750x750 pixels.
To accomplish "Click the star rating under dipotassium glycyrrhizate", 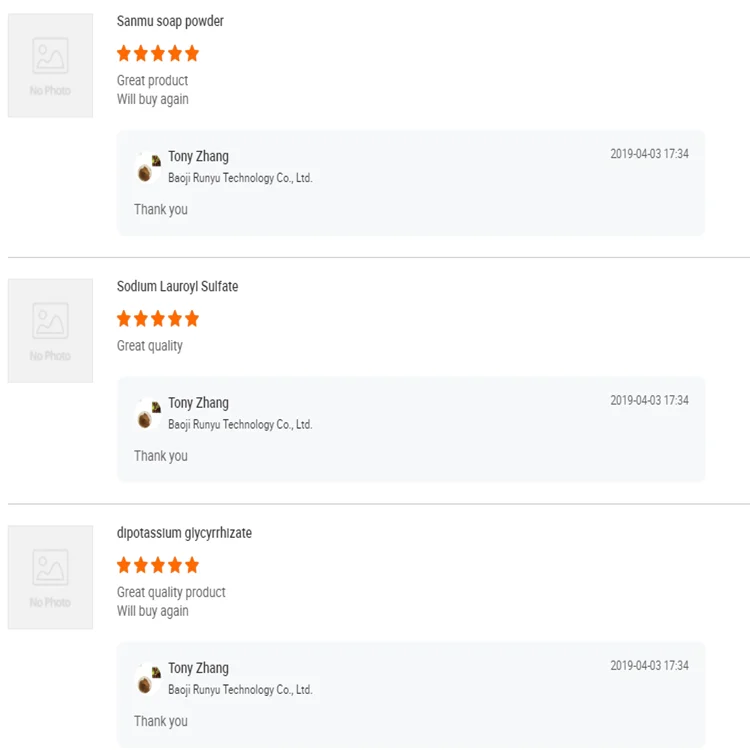I will coord(158,565).
